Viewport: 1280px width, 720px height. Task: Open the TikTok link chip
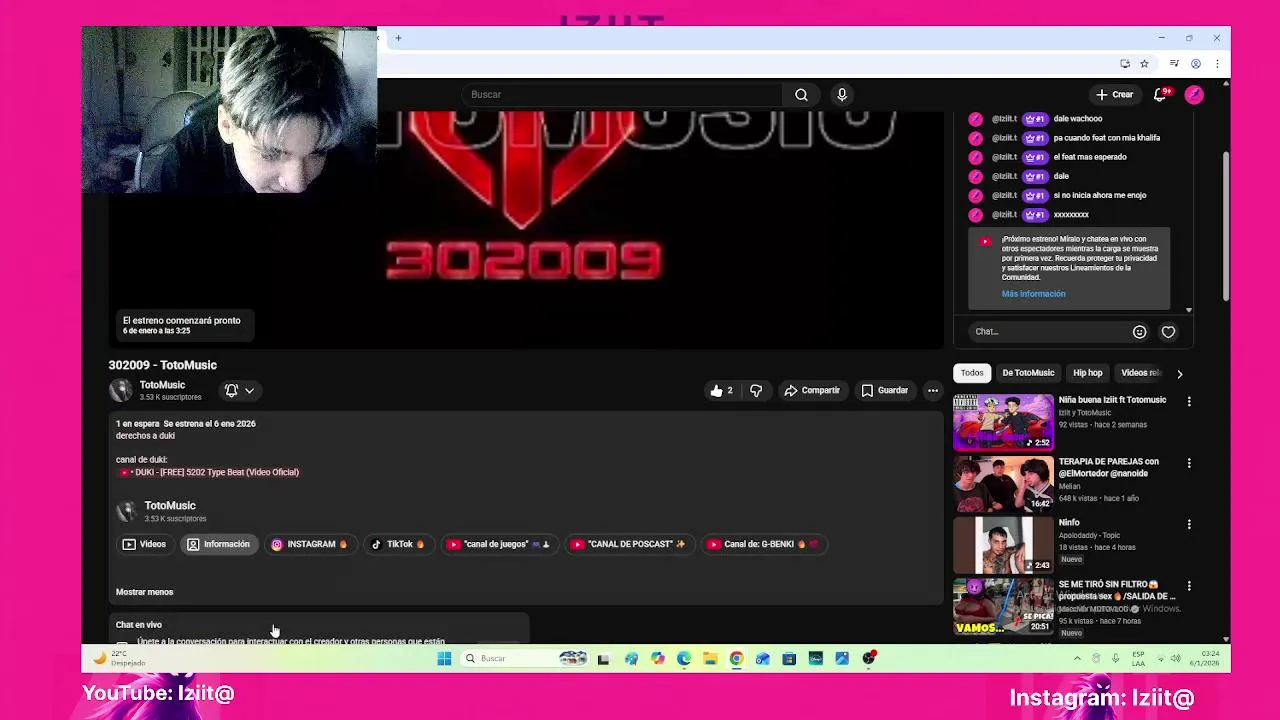pyautogui.click(x=397, y=544)
